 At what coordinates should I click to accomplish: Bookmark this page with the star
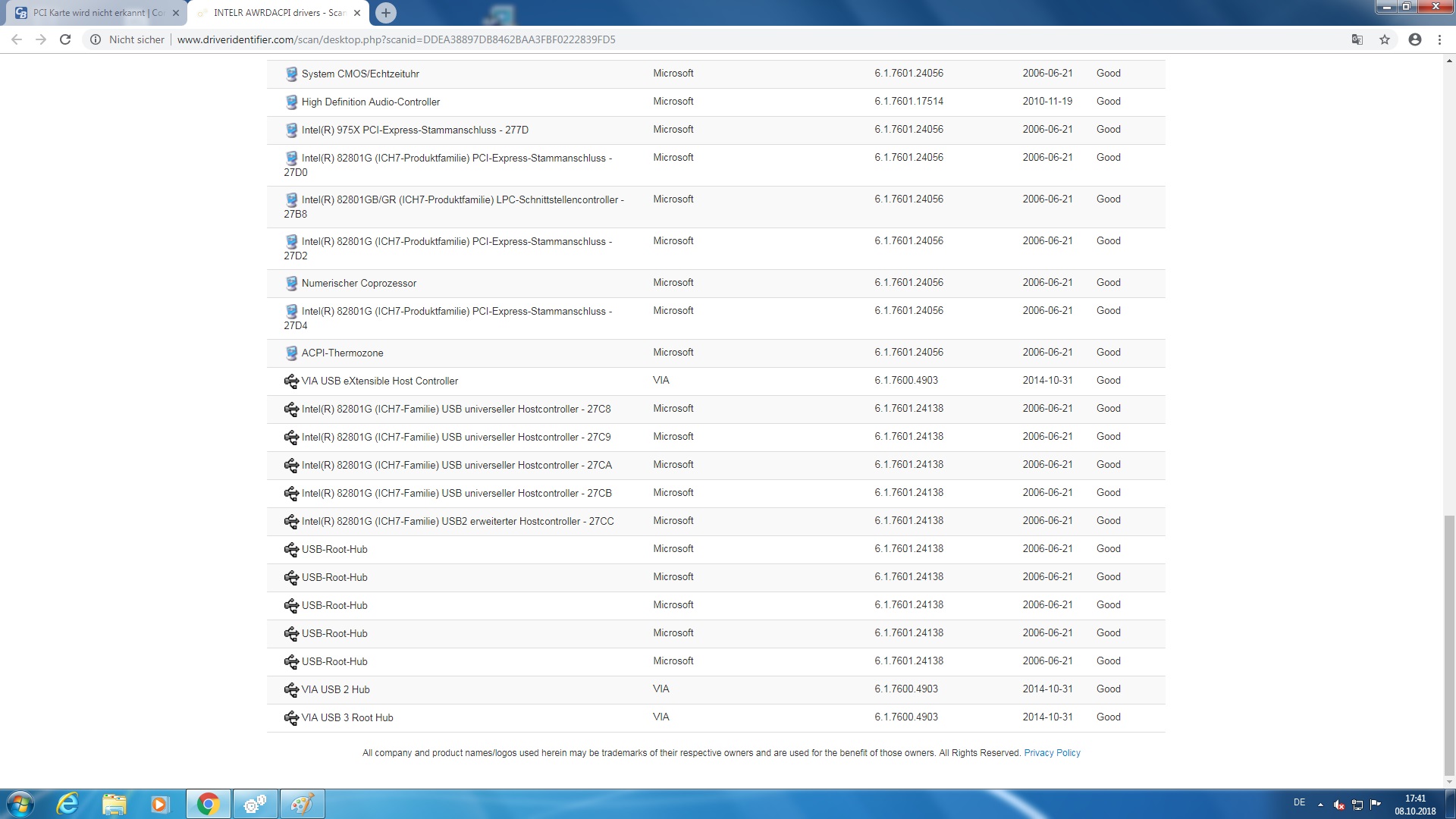pyautogui.click(x=1385, y=39)
